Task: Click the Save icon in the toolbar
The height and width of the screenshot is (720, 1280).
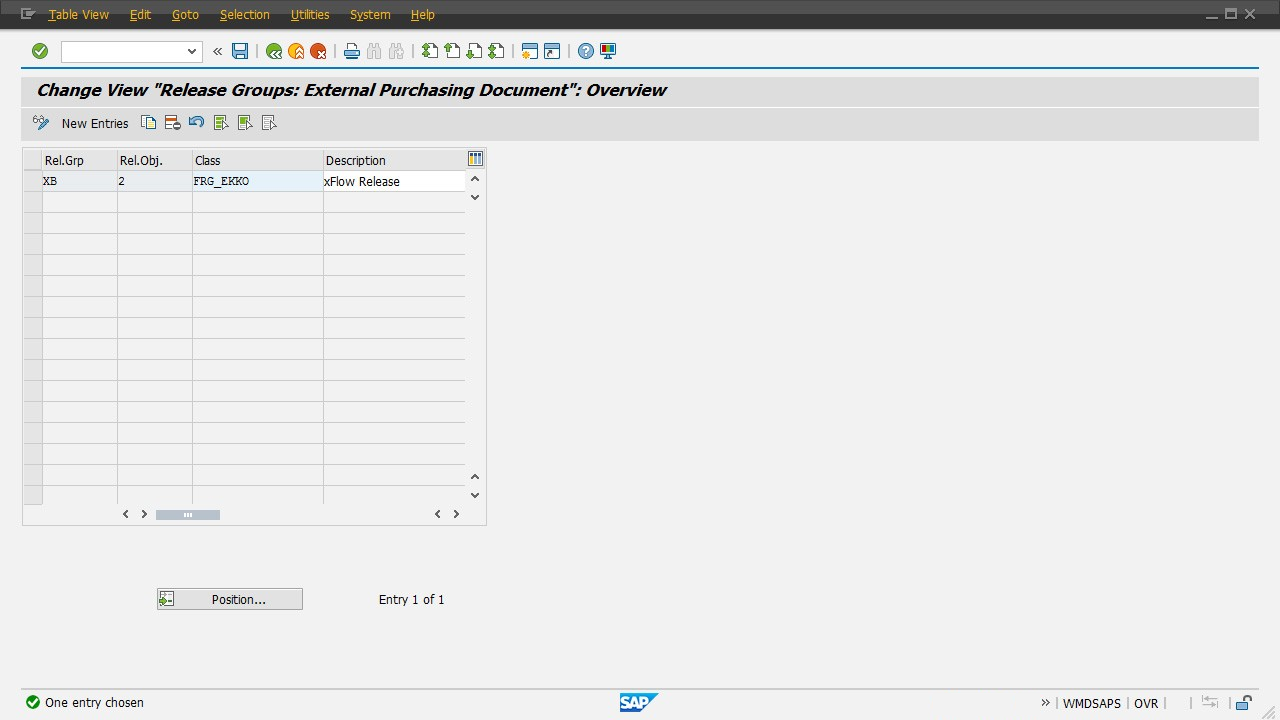Action: pyautogui.click(x=240, y=51)
